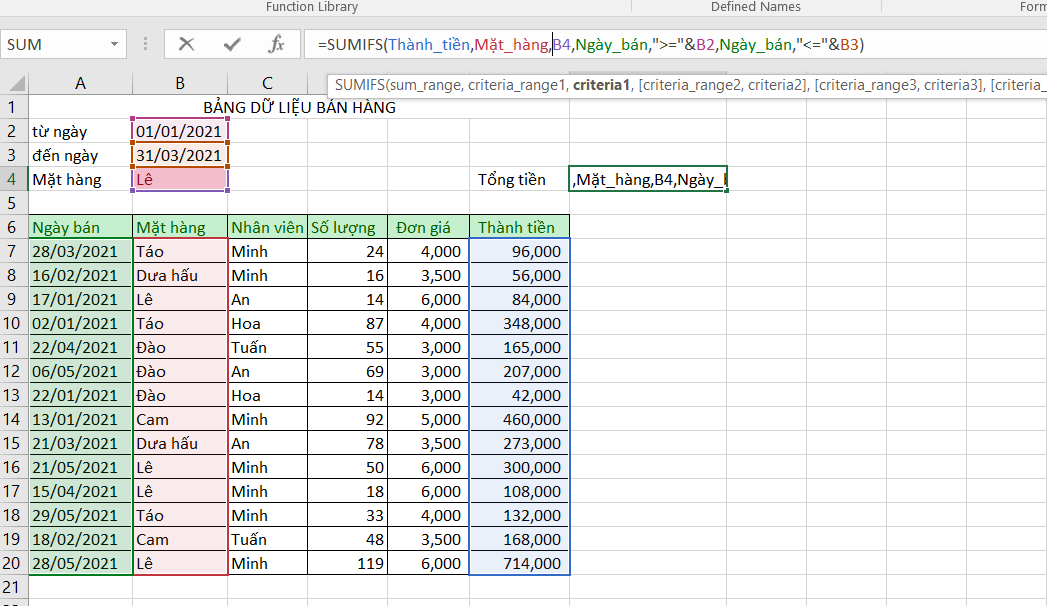
Task: Select date cell 18/02/2021
Action: click(x=80, y=540)
